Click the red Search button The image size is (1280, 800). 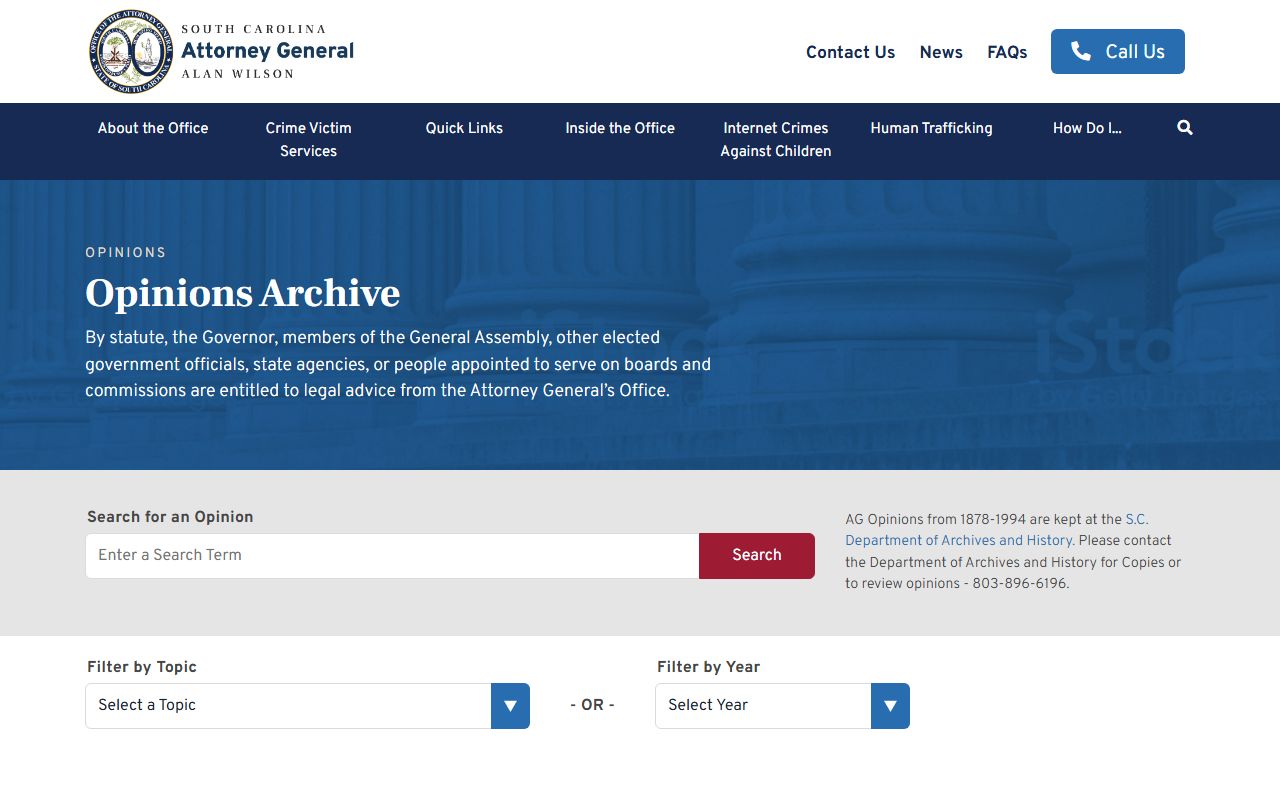click(757, 556)
